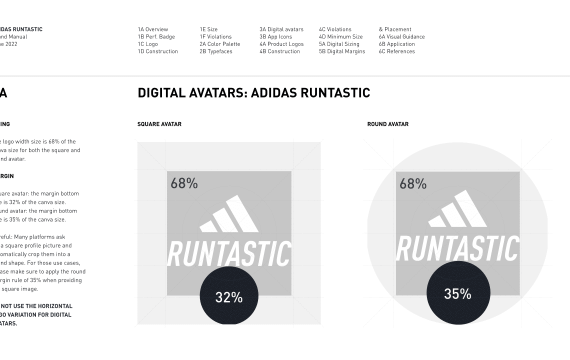Open the 2B Typefaces link
The image size is (570, 360).
[216, 51]
